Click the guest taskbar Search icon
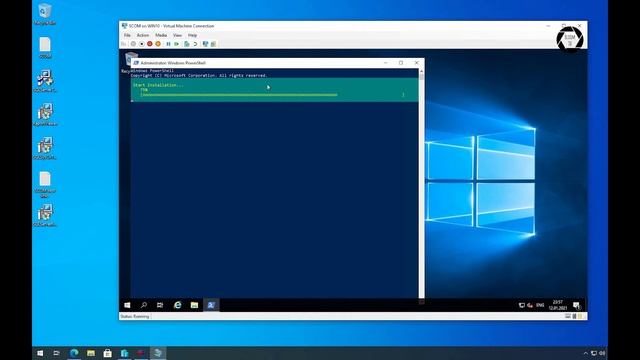This screenshot has width=640, height=360. (x=144, y=305)
